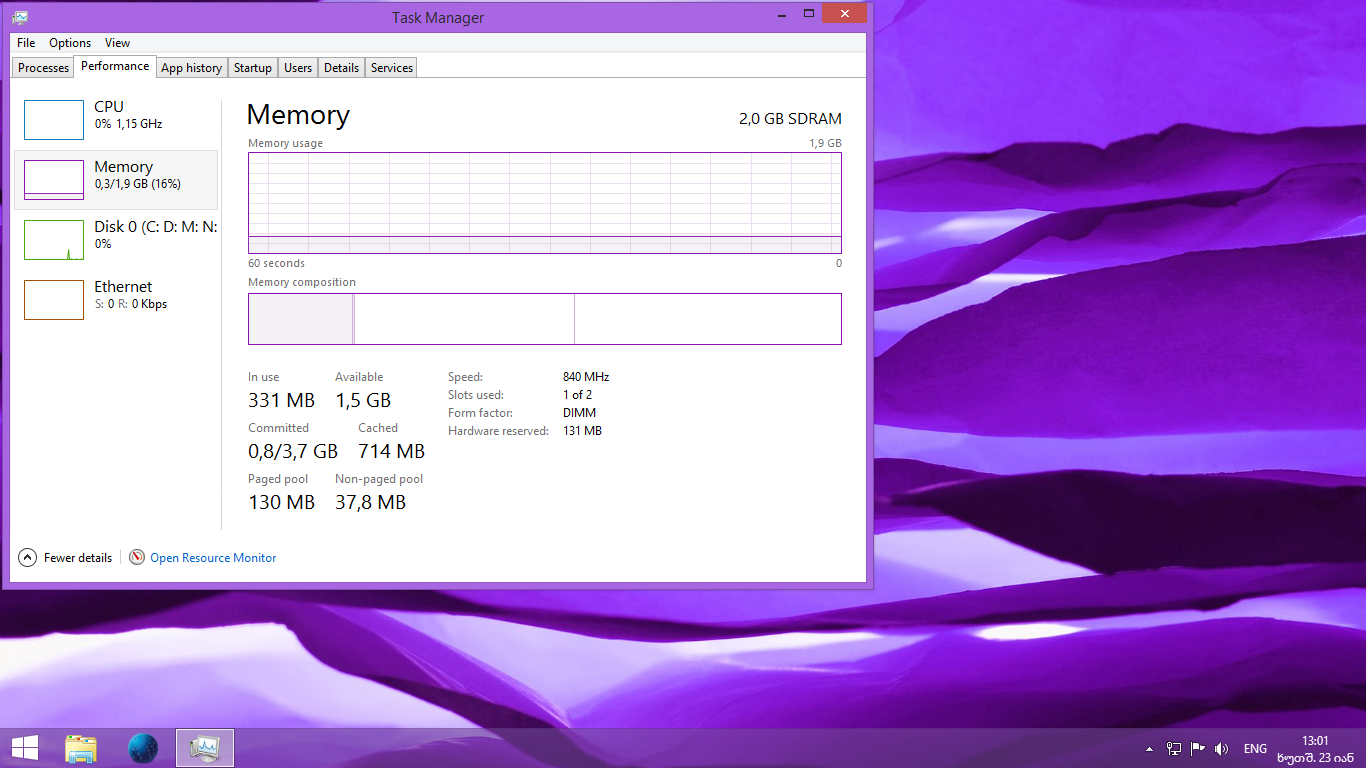Screen dimensions: 1366x768
Task: Click the network status tray icon
Action: (x=1172, y=747)
